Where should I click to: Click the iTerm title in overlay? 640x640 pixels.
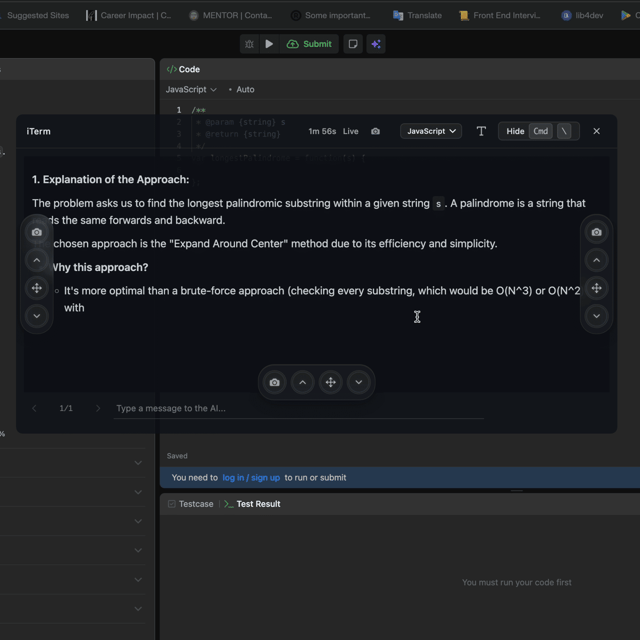click(x=38, y=131)
